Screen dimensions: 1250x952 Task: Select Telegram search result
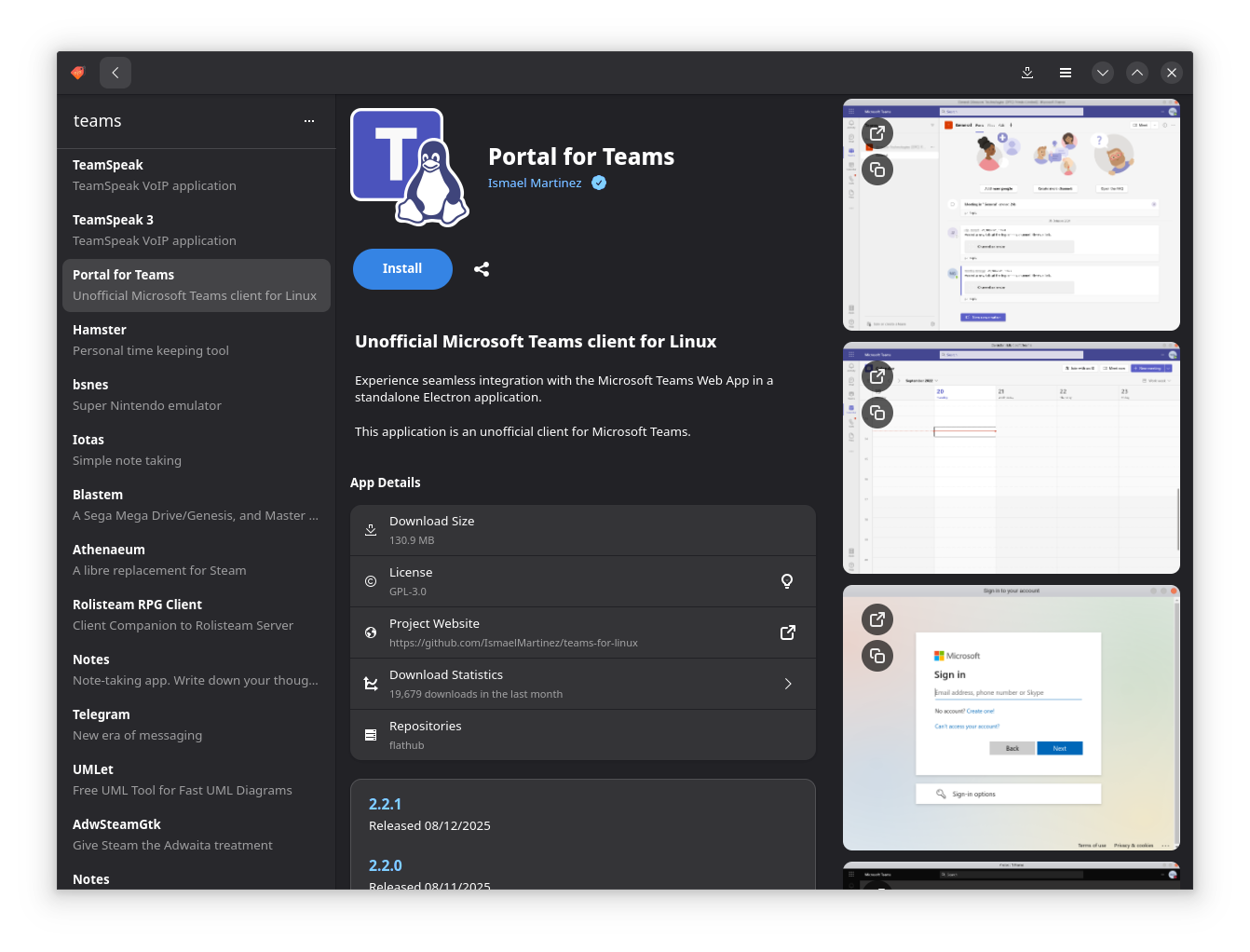(x=197, y=725)
